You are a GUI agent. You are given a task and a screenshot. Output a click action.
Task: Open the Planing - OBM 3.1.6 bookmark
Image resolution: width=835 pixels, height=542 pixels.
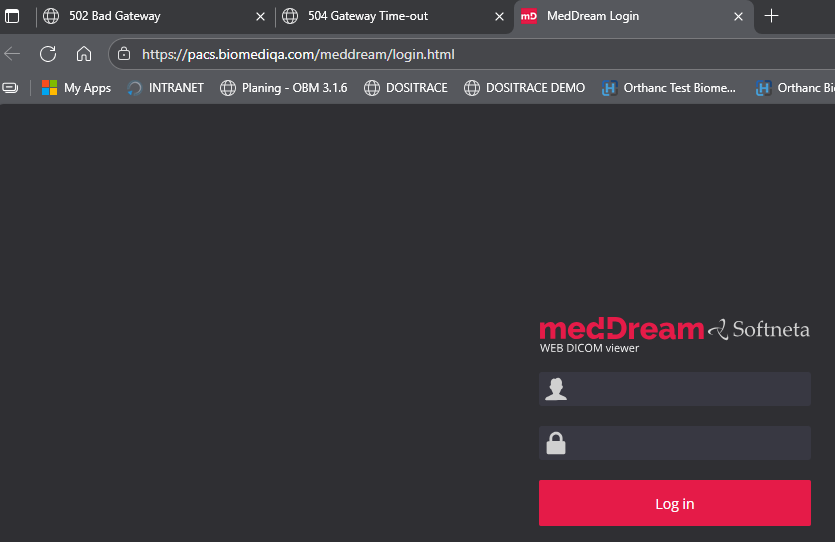pos(284,88)
